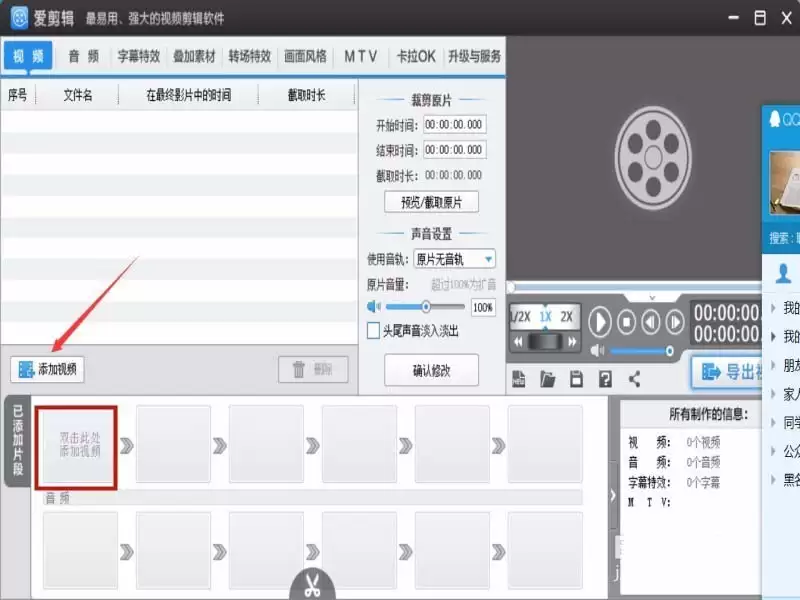Viewport: 800px width, 600px height.
Task: Open the MTV tab
Action: (x=361, y=56)
